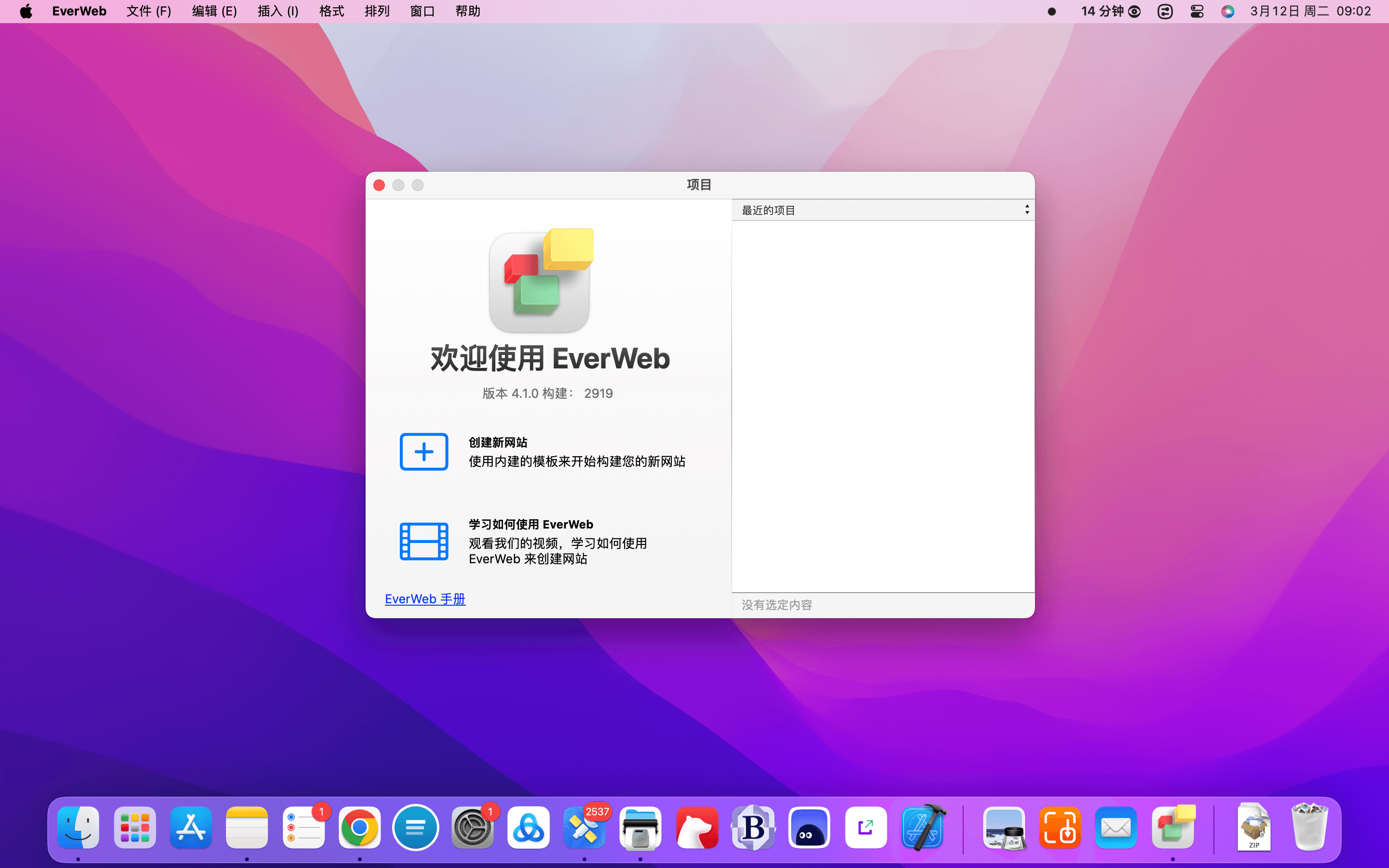The height and width of the screenshot is (868, 1389).
Task: Click 使用内建的模板来开始构建您的新网站 description
Action: pyautogui.click(x=577, y=461)
